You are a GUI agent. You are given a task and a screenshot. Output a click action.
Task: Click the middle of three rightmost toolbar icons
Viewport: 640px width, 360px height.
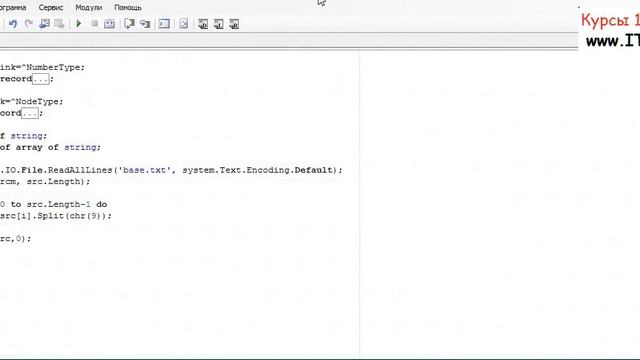click(218, 24)
